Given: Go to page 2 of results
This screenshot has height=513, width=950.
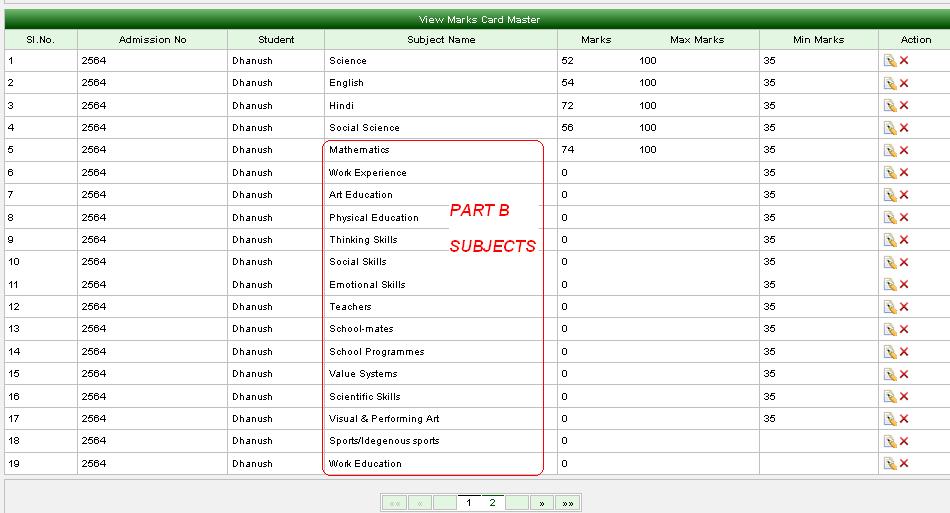Looking at the screenshot, I should click(x=492, y=503).
